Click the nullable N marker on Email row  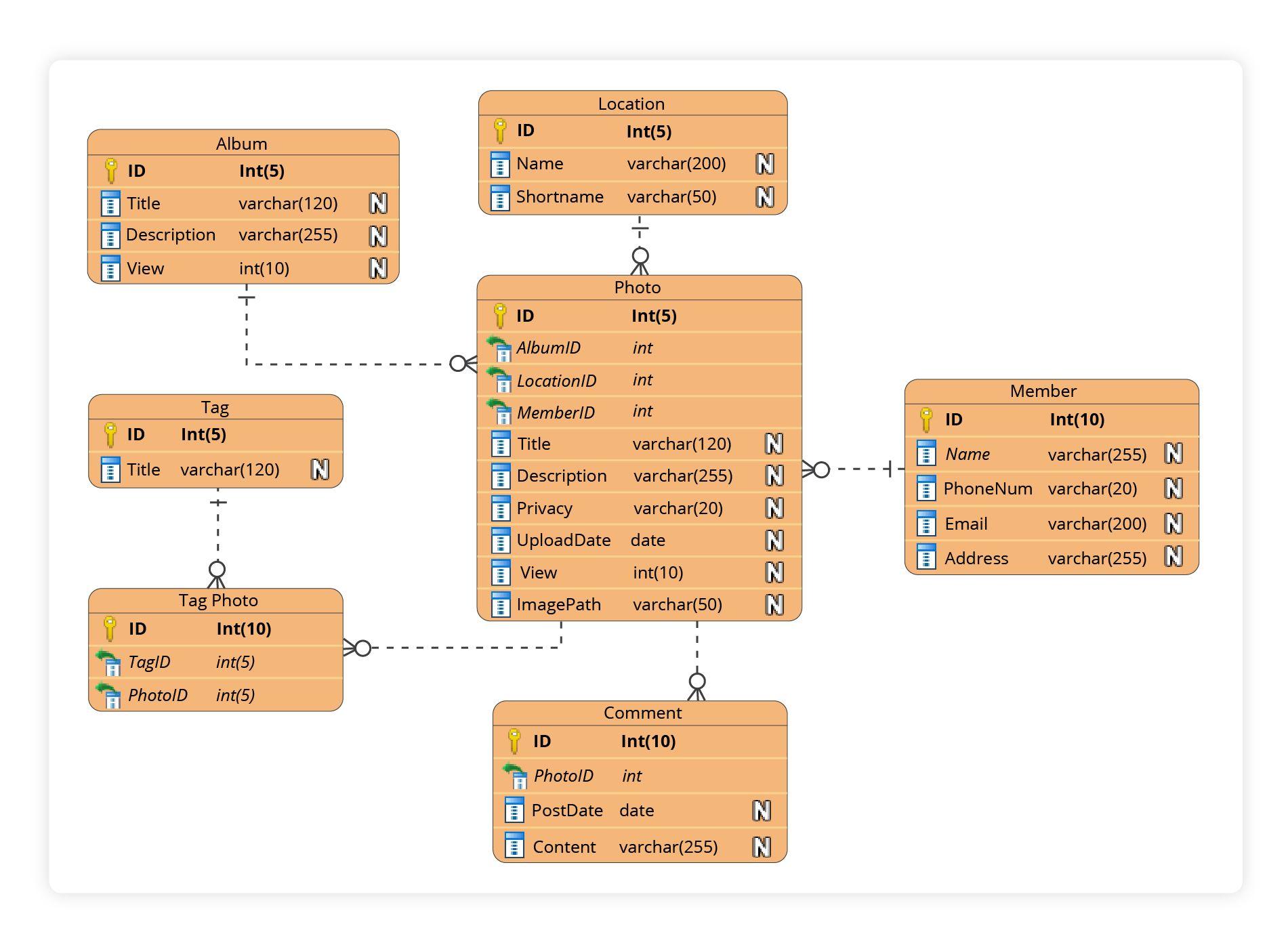tap(1173, 524)
